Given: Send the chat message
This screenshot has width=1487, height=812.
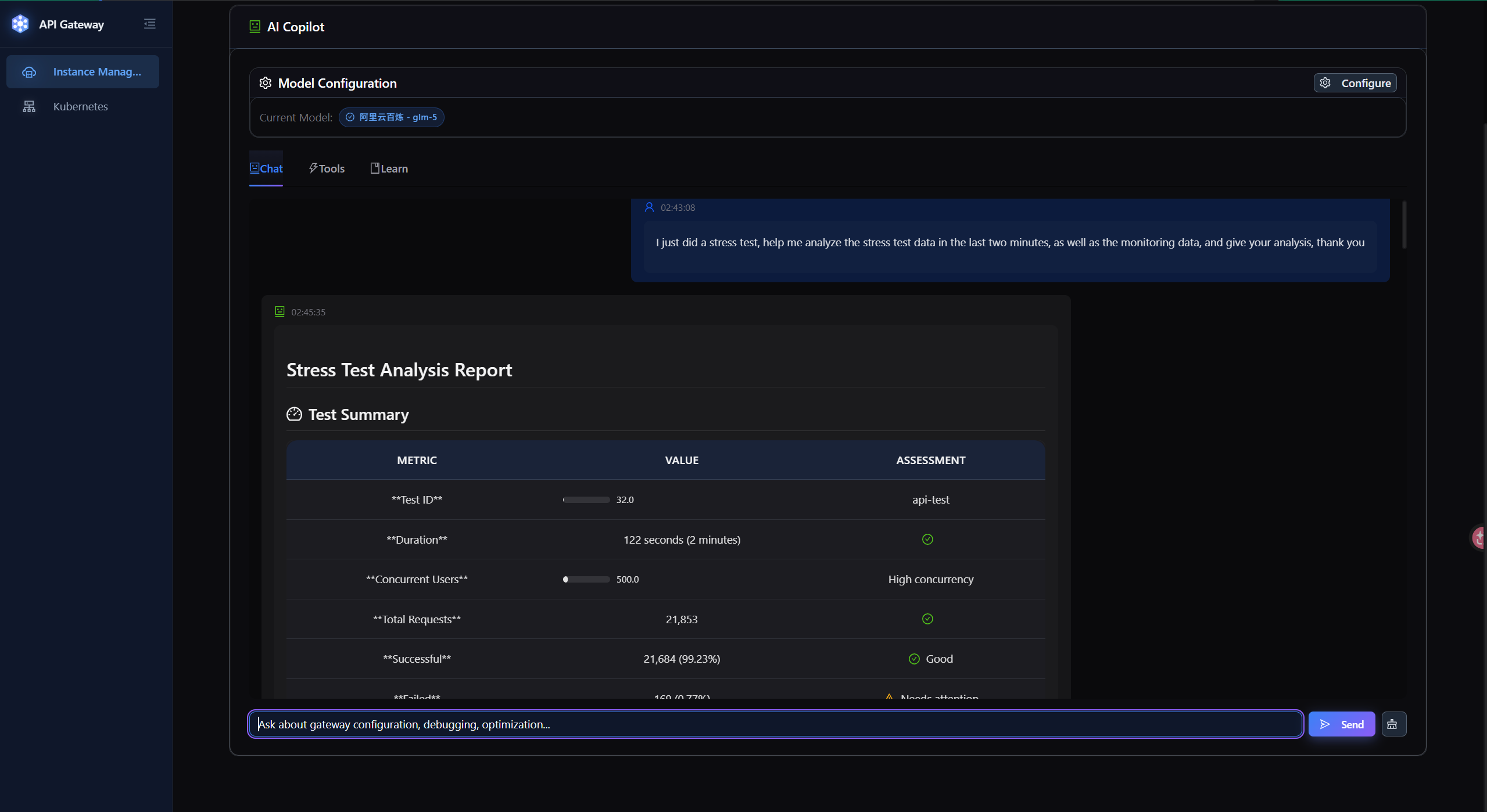Looking at the screenshot, I should 1342,724.
